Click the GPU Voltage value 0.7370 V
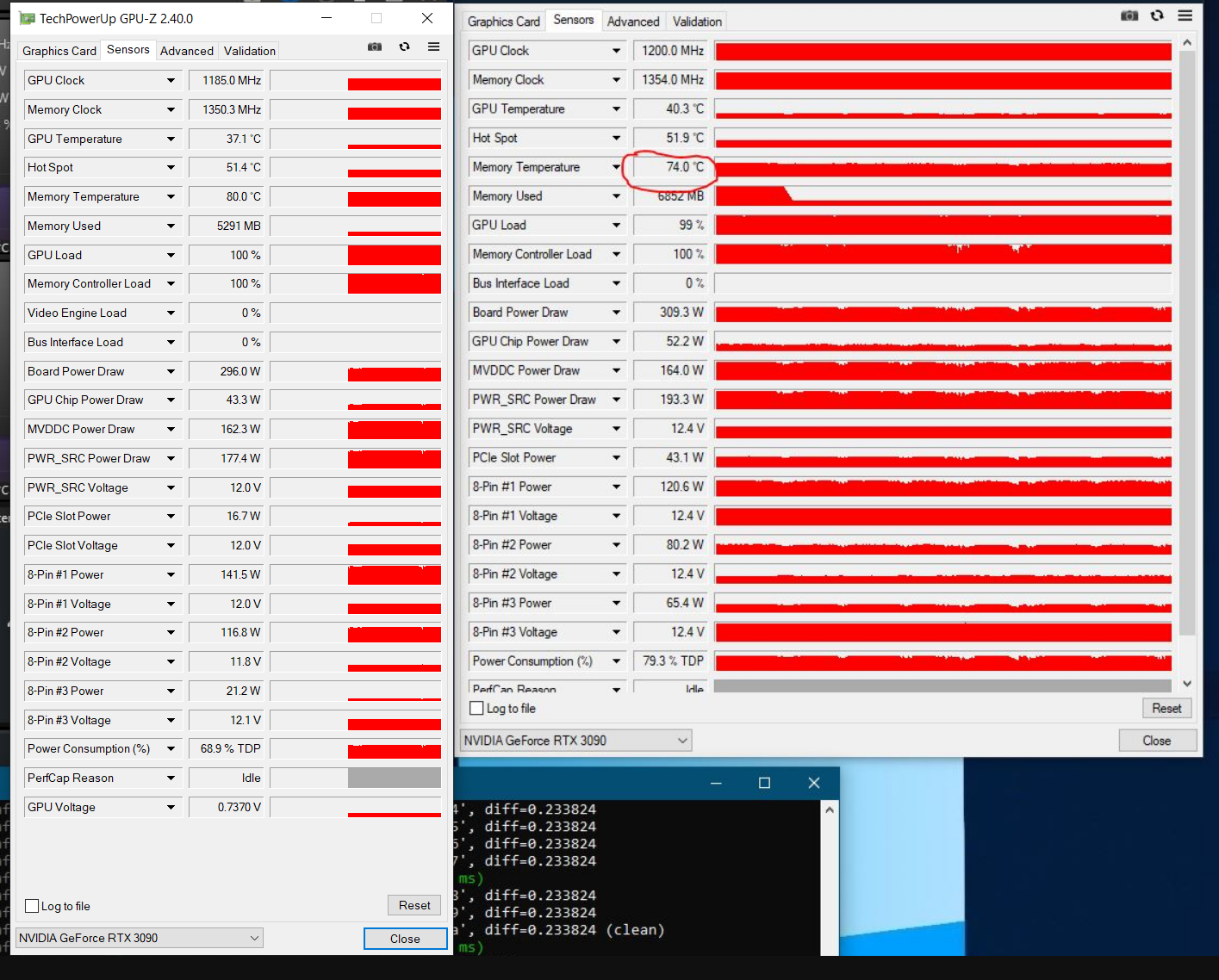The image size is (1219, 980). coord(227,807)
